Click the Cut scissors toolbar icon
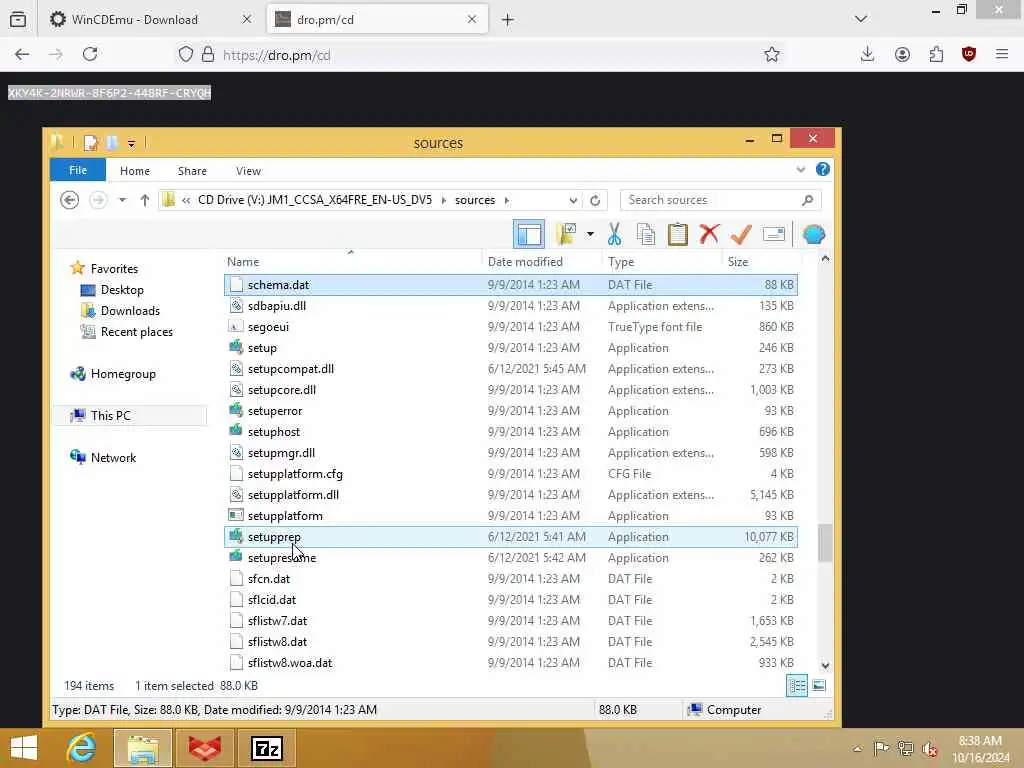The width and height of the screenshot is (1024, 768). tap(614, 234)
